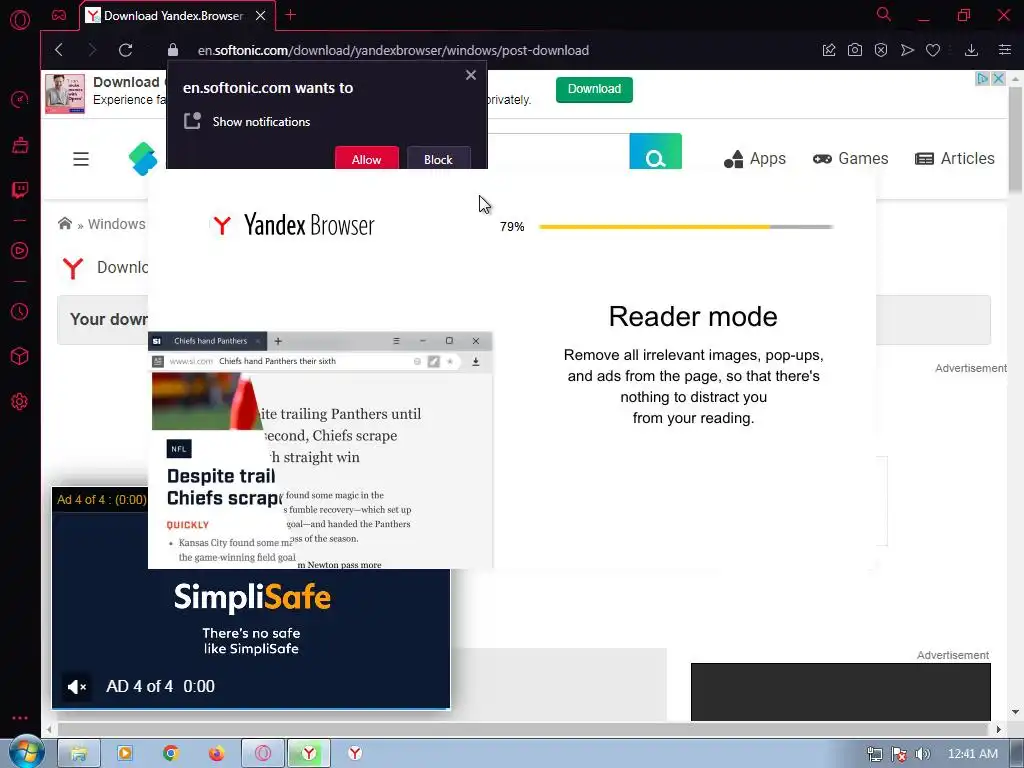The image size is (1024, 768).
Task: Go back to previous page
Action: coord(59,50)
